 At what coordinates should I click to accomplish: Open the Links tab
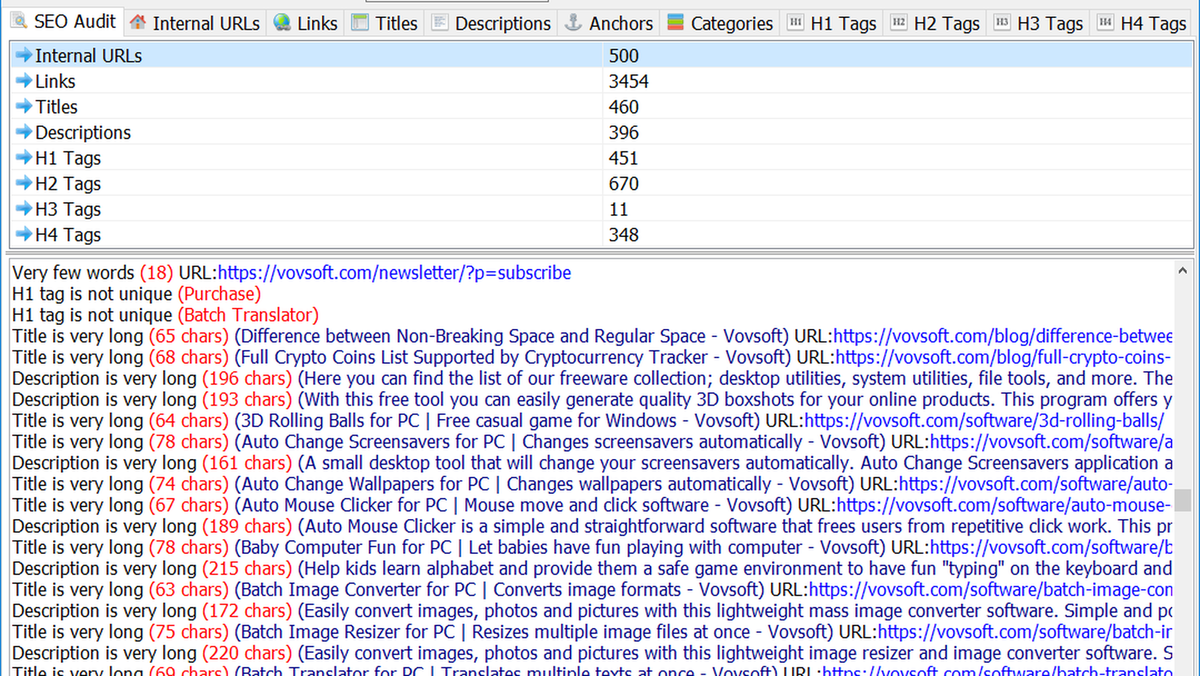coord(305,23)
